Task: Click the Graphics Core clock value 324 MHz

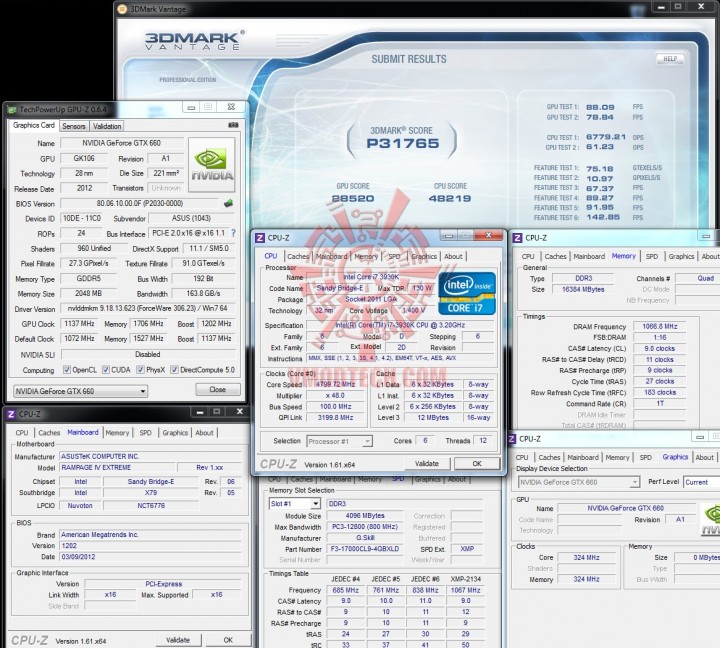Action: tap(586, 557)
